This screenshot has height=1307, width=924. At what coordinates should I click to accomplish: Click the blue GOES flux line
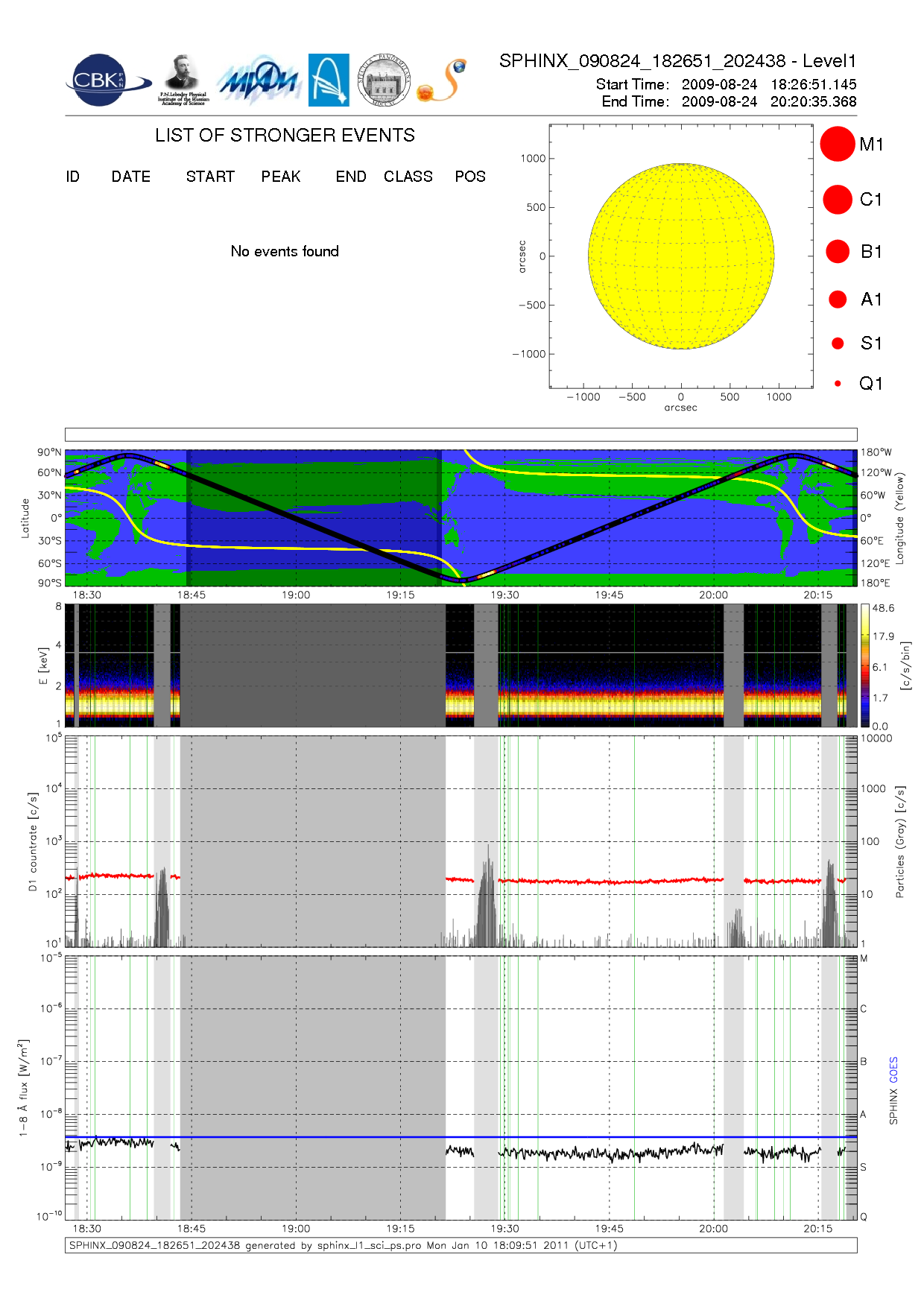[x=461, y=1137]
